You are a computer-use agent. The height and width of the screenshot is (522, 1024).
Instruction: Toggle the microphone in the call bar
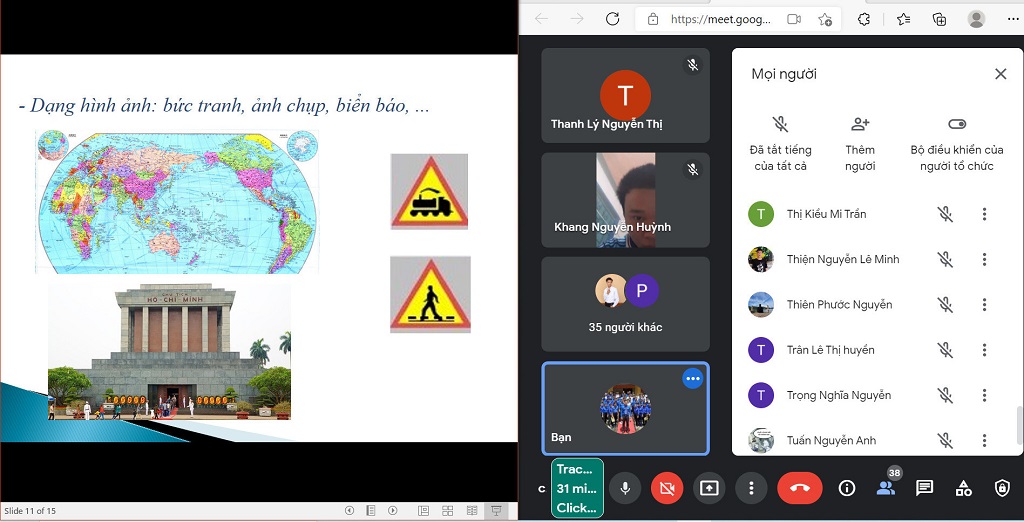[x=625, y=488]
